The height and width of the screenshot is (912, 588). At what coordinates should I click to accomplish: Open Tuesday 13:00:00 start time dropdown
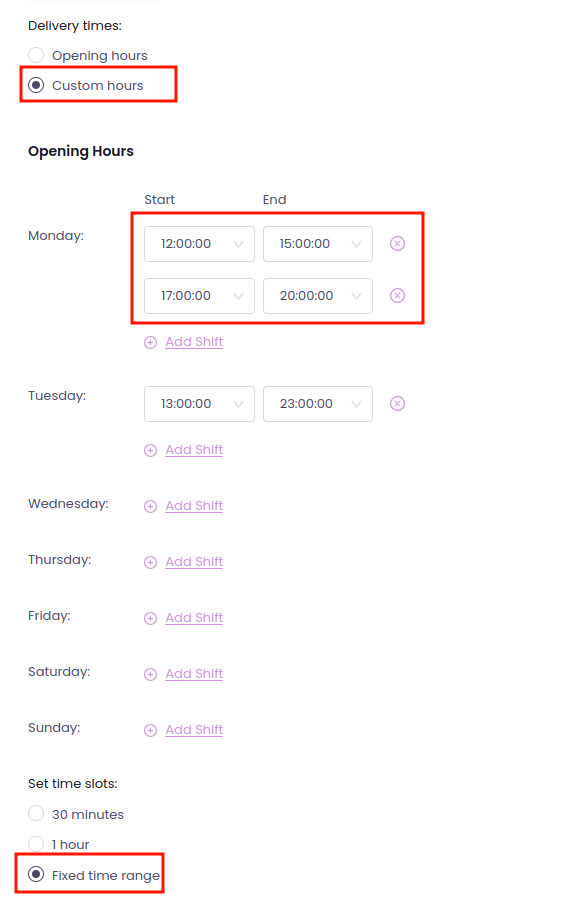199,404
